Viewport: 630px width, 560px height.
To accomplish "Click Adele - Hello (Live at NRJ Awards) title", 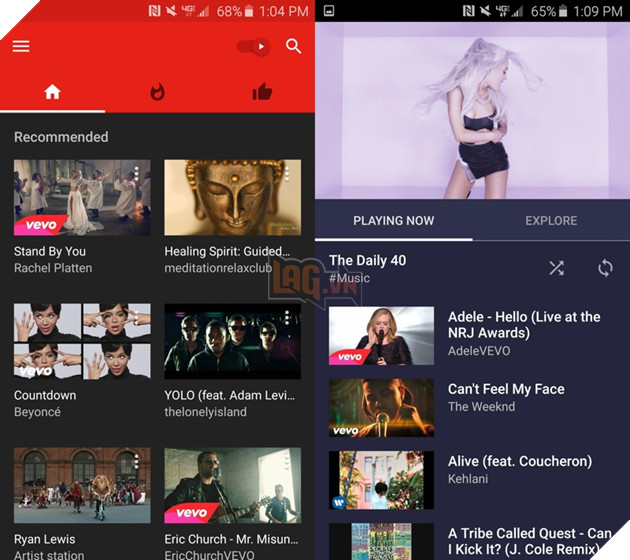I will pyautogui.click(x=524, y=325).
